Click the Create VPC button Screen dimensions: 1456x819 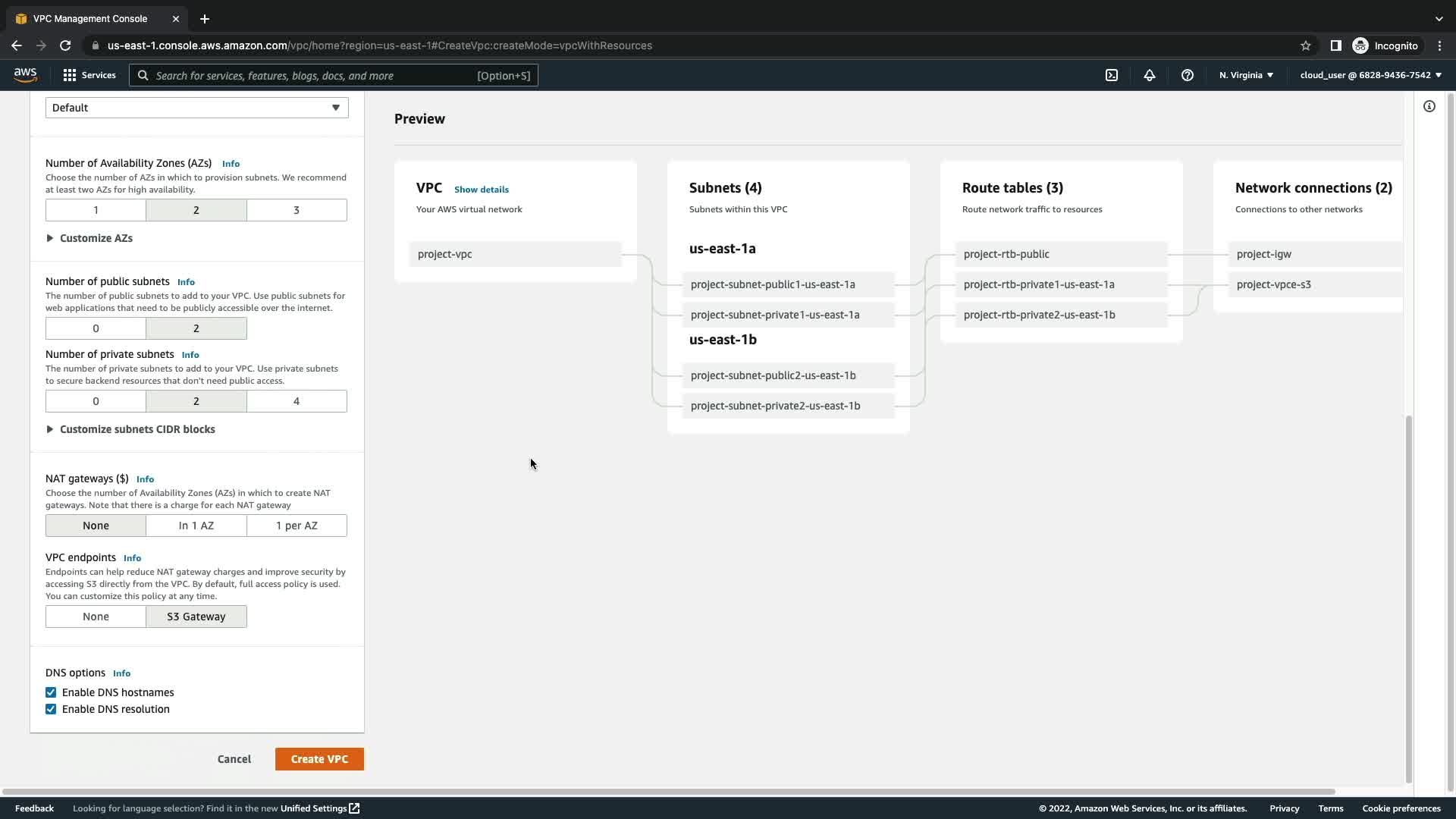(x=319, y=759)
